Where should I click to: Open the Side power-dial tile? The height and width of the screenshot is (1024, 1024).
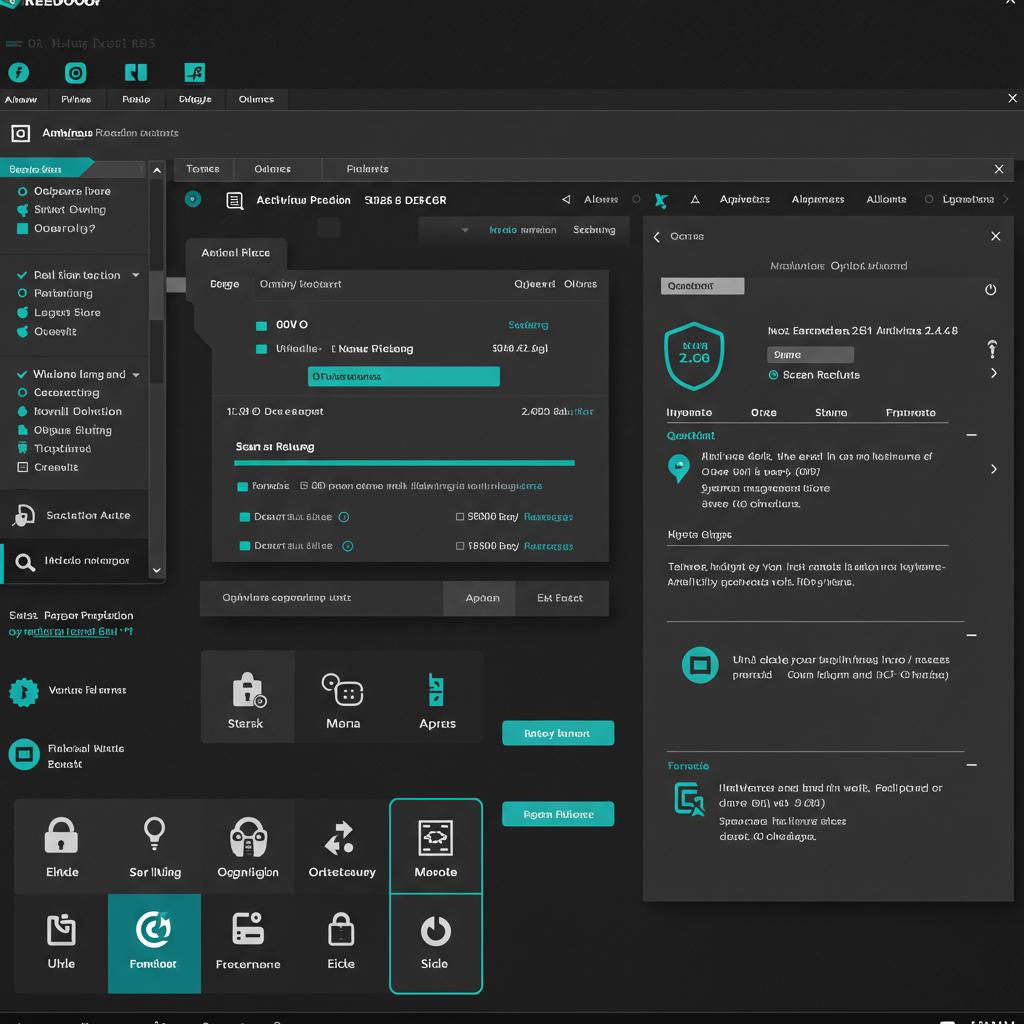click(435, 943)
